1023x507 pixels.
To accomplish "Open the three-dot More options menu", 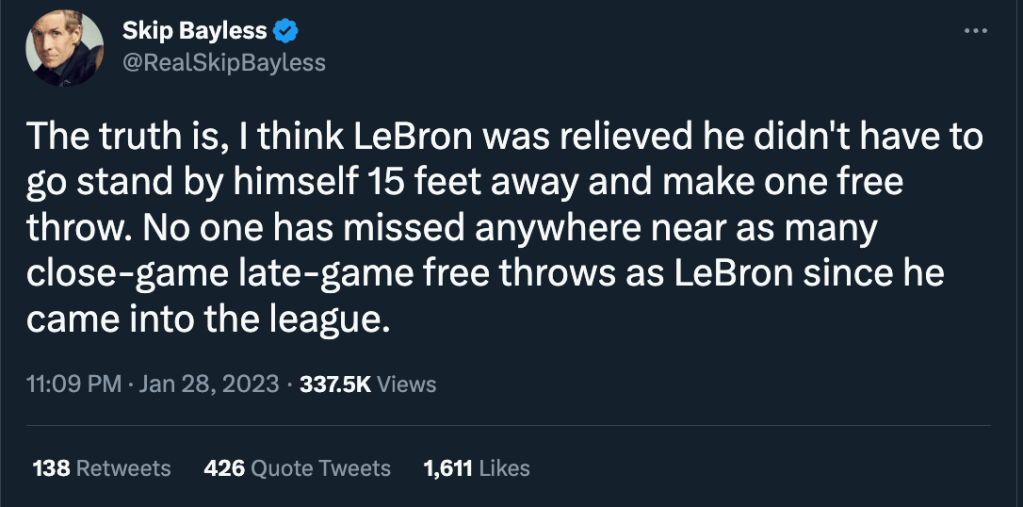I will 974,31.
